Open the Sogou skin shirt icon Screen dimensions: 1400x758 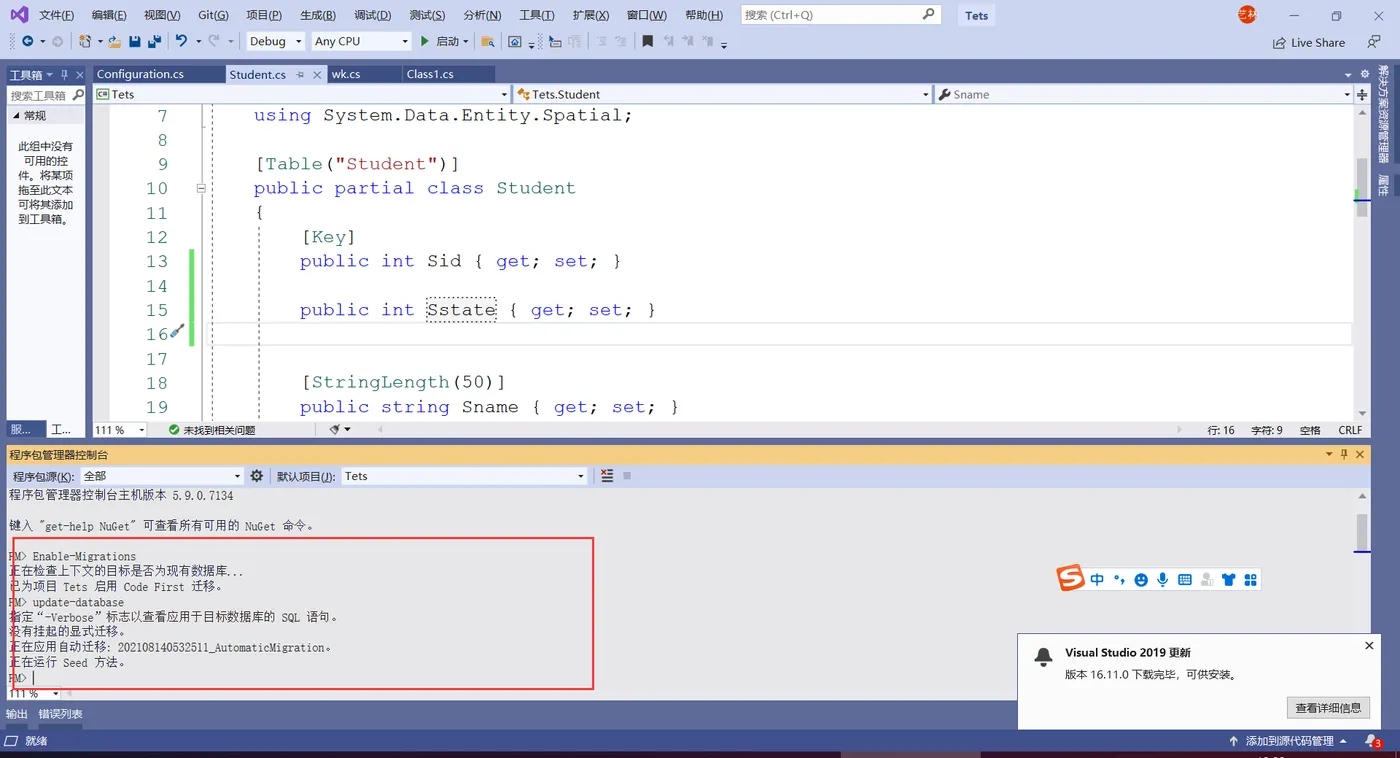point(1229,579)
